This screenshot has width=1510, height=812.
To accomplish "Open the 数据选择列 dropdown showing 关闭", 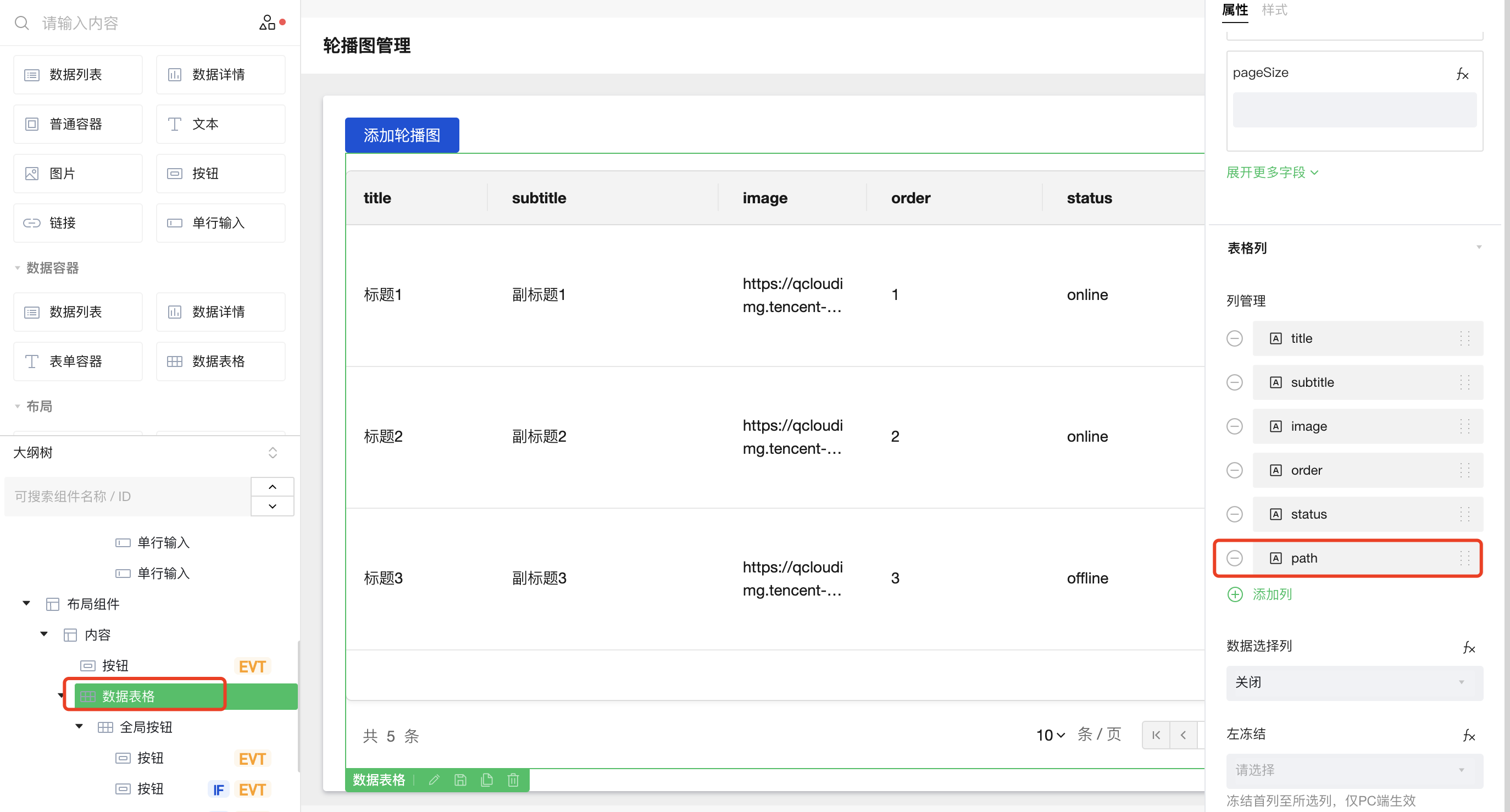I will pyautogui.click(x=1354, y=682).
